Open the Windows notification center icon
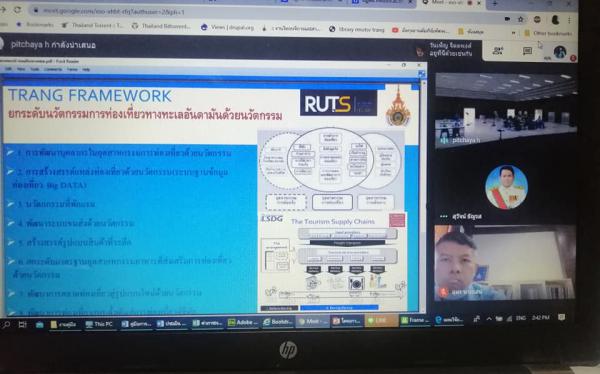600x374 pixels. click(x=561, y=317)
